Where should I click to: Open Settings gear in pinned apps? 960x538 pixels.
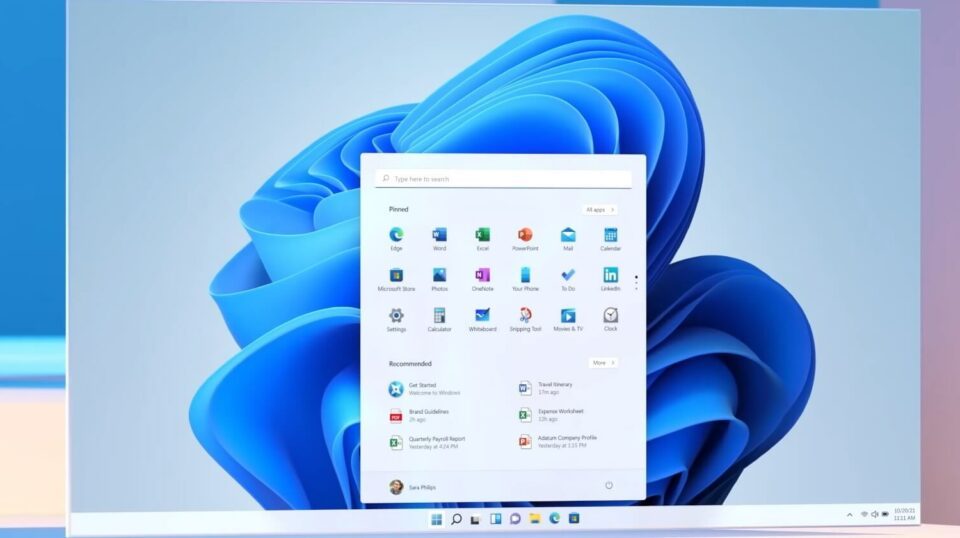[x=396, y=319]
